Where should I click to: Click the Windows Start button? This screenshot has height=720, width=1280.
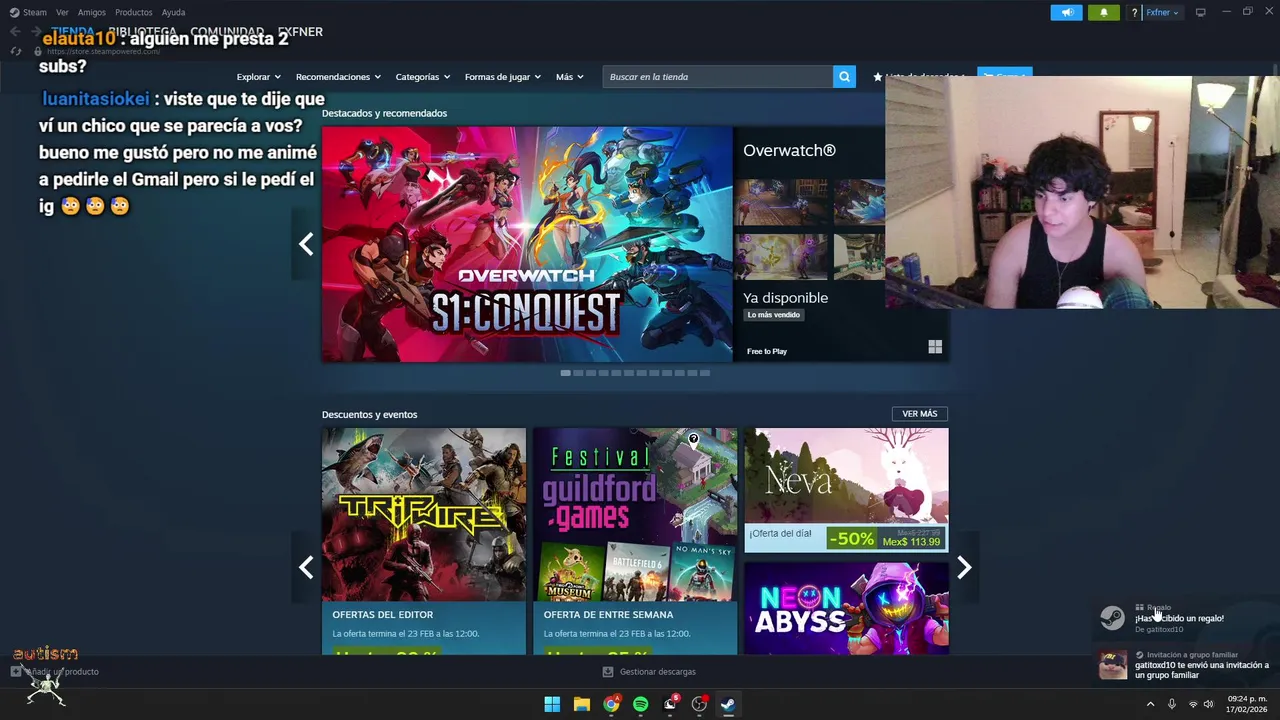(x=552, y=704)
